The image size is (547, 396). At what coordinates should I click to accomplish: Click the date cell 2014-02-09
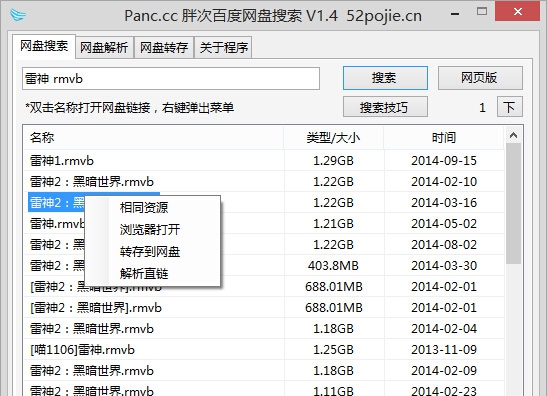pos(444,371)
